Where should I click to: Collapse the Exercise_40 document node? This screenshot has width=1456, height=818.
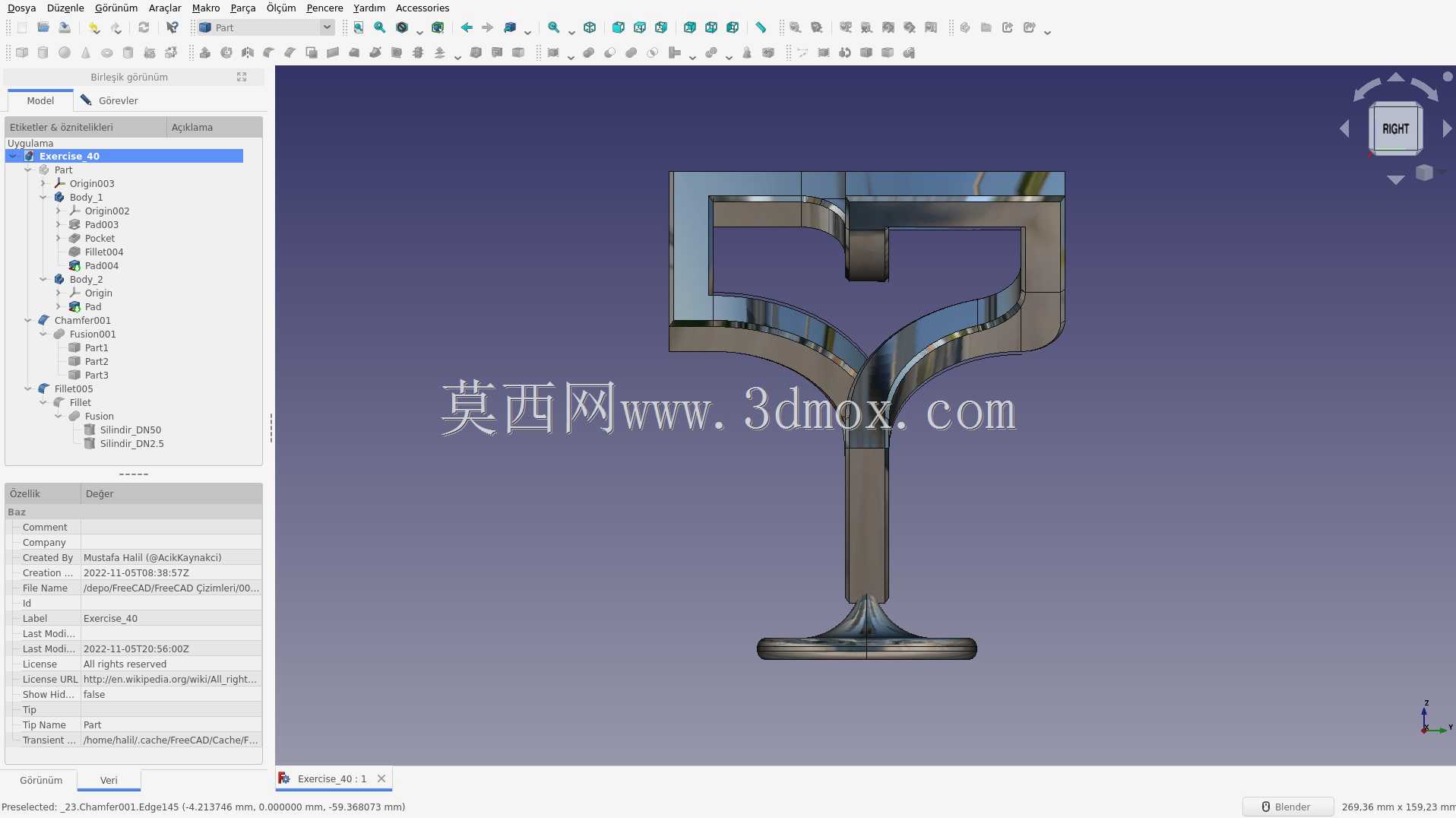[13, 156]
